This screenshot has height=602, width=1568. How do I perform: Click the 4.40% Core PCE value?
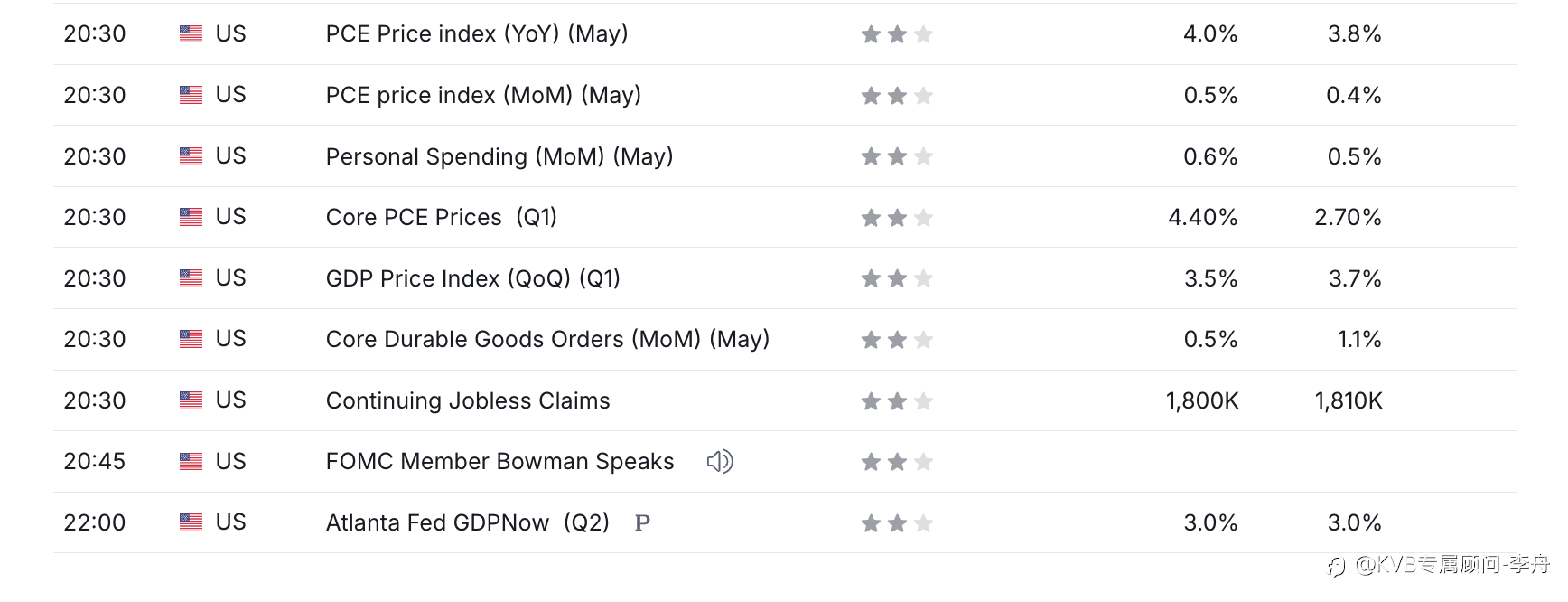click(1203, 217)
